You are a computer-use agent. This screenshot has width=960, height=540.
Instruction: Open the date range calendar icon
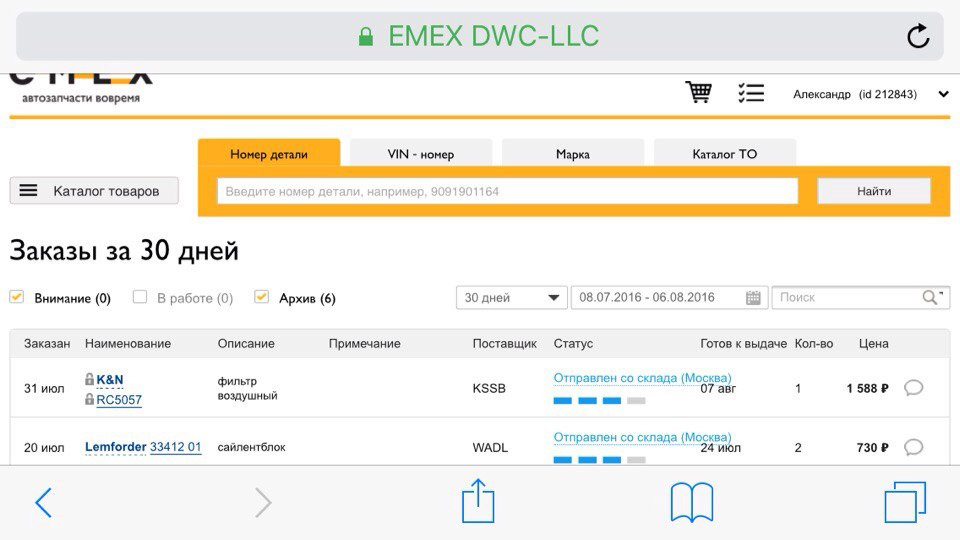[x=753, y=298]
